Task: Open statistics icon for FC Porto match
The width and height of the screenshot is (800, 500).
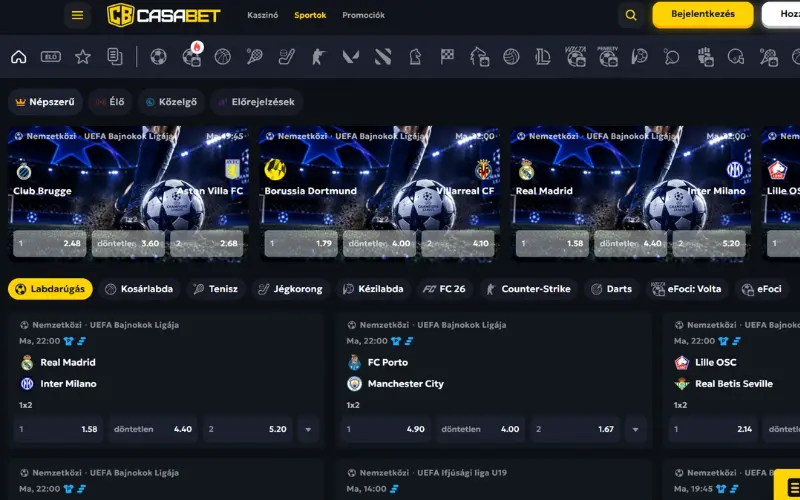Action: pyautogui.click(x=409, y=341)
